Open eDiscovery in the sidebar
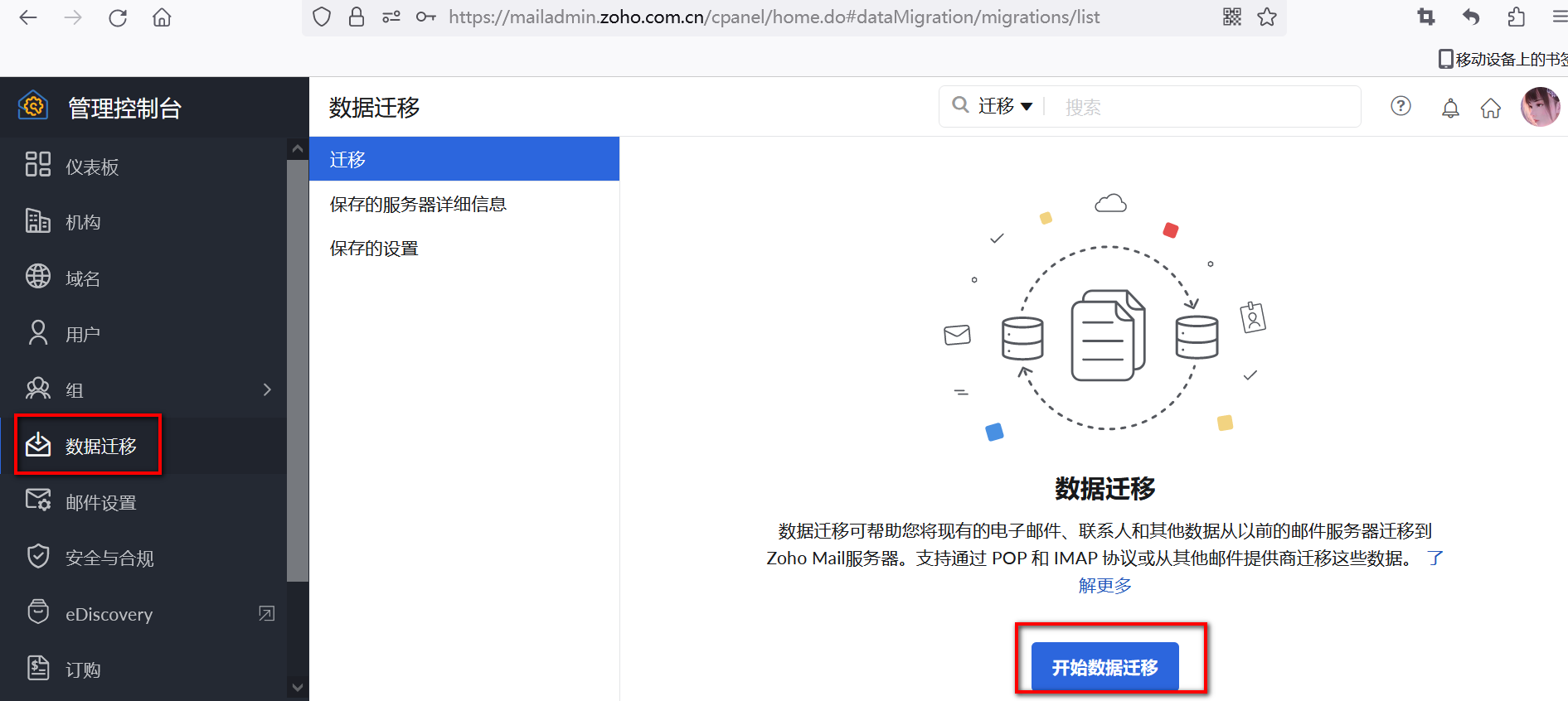Image resolution: width=1568 pixels, height=701 pixels. [143, 614]
